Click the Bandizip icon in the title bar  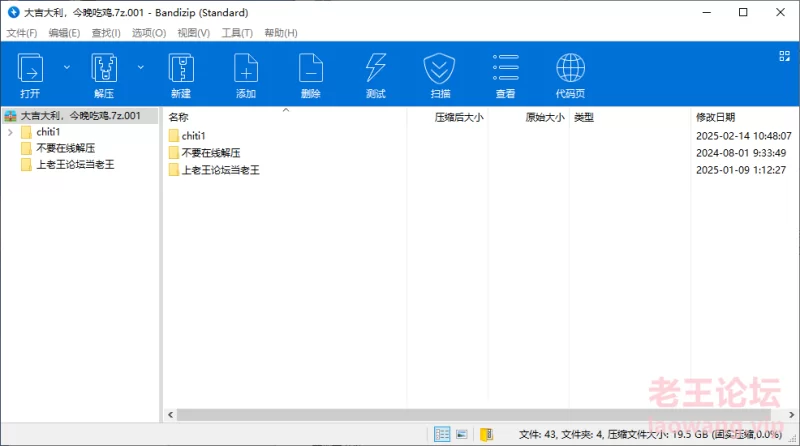point(14,12)
